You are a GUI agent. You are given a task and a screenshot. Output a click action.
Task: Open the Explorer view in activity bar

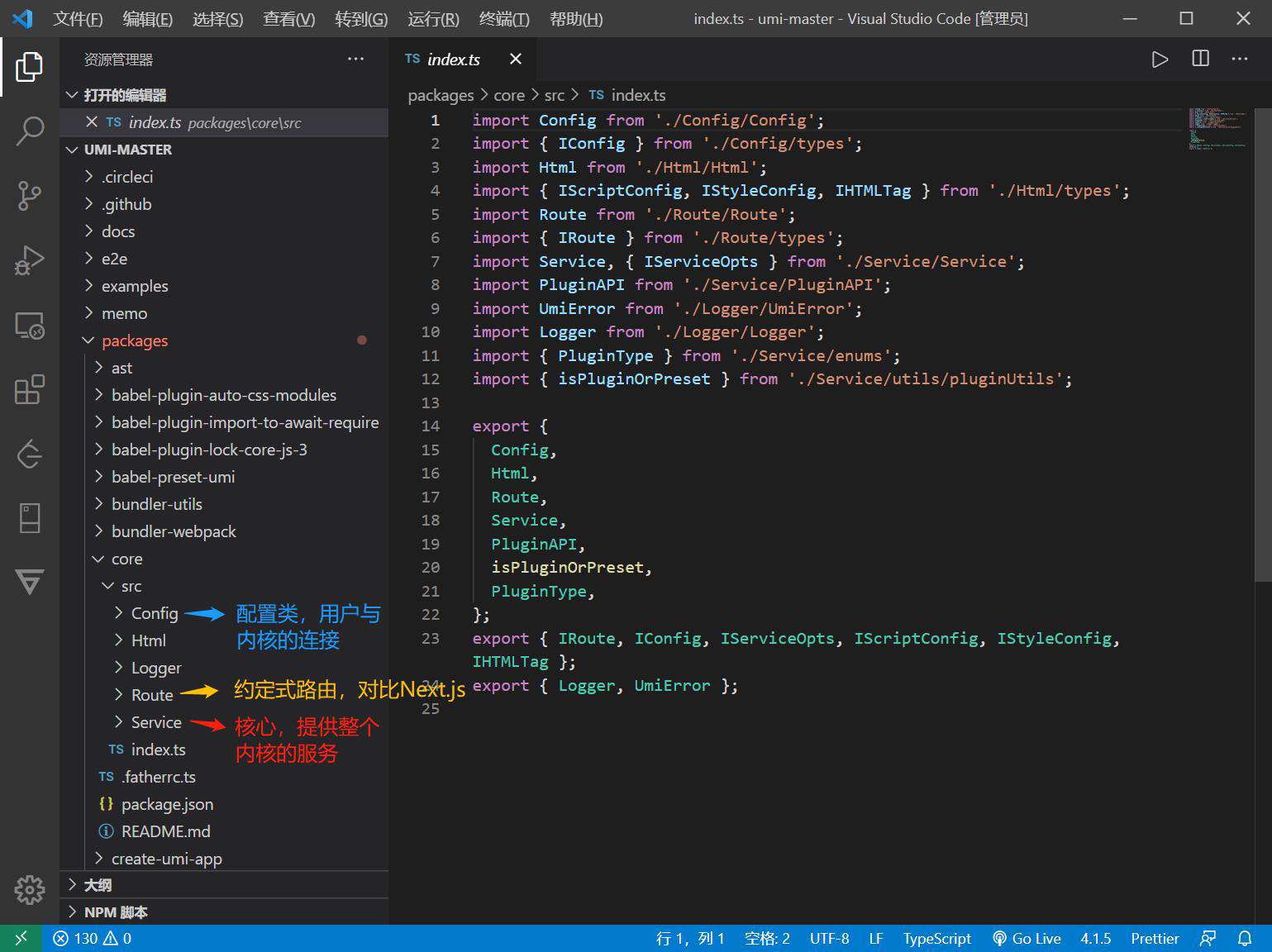point(29,67)
